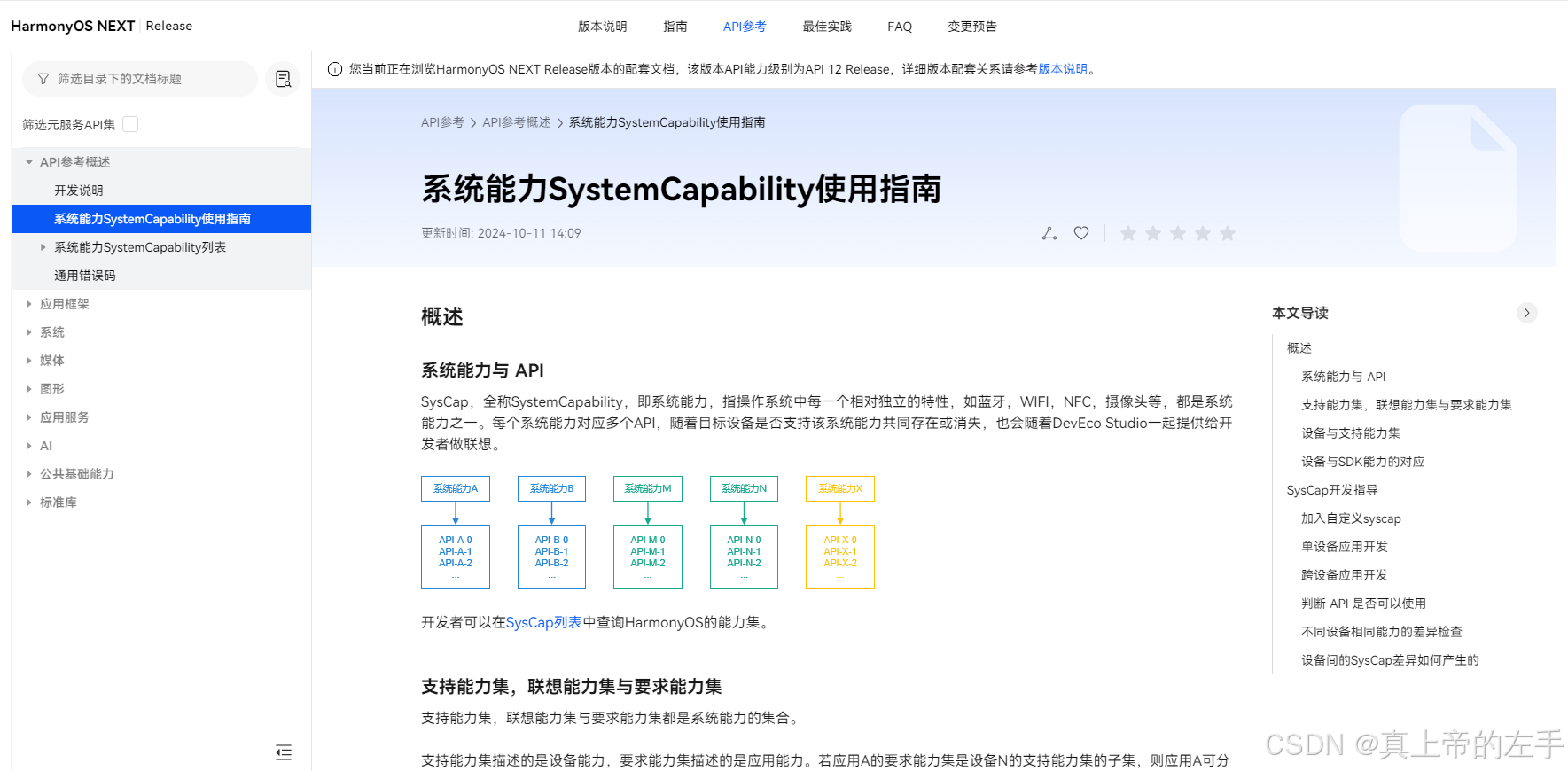Collapse the API参考概述 tree section
1568x771 pixels.
(29, 162)
